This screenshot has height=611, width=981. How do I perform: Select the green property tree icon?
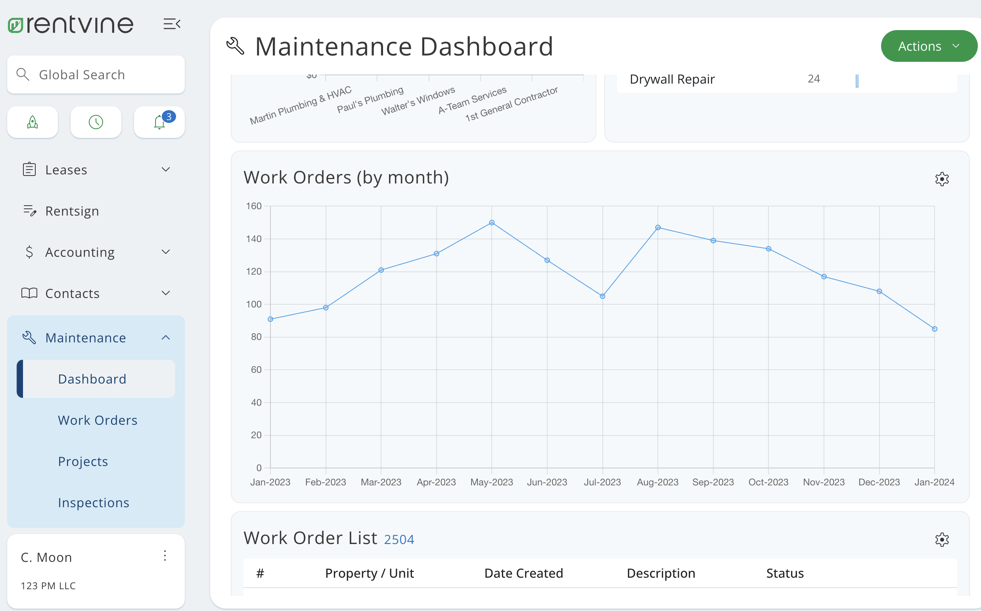(x=32, y=122)
